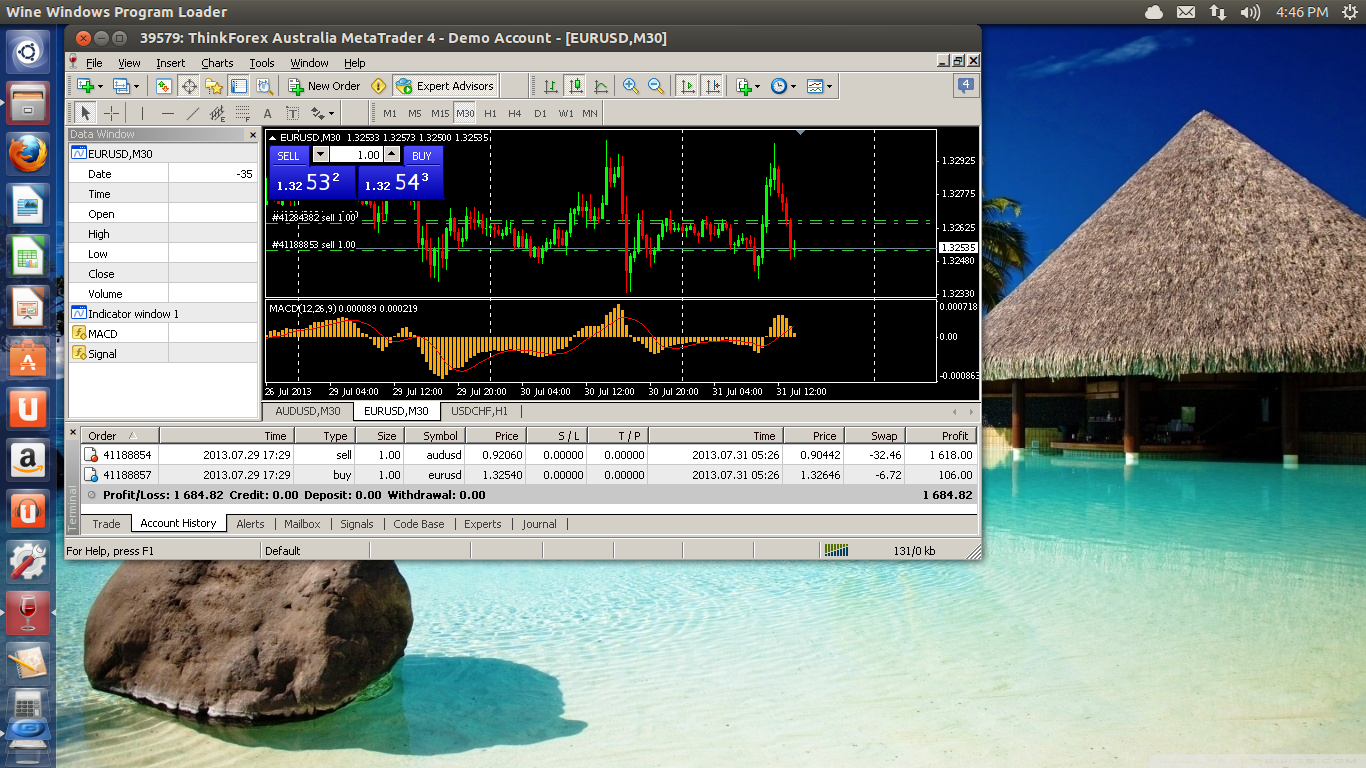Open the chat notification bubble showing 4
This screenshot has width=1366, height=768.
pyautogui.click(x=965, y=86)
